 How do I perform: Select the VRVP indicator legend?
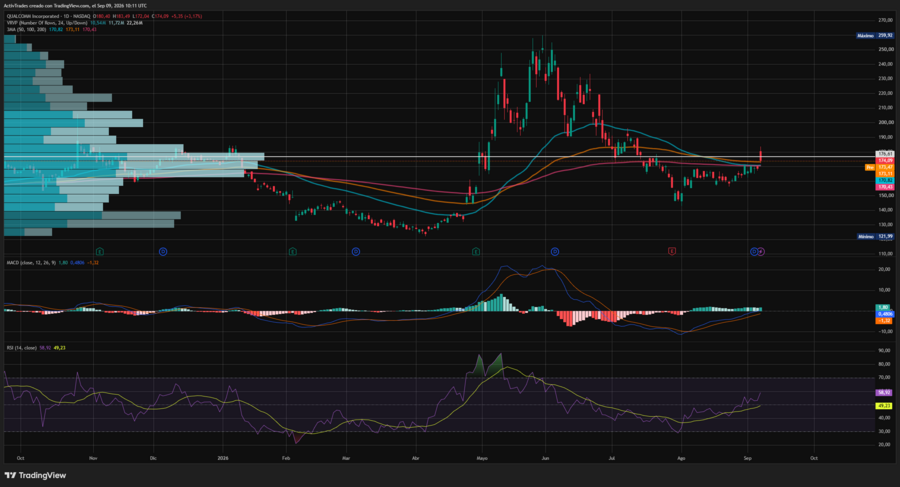(47, 22)
